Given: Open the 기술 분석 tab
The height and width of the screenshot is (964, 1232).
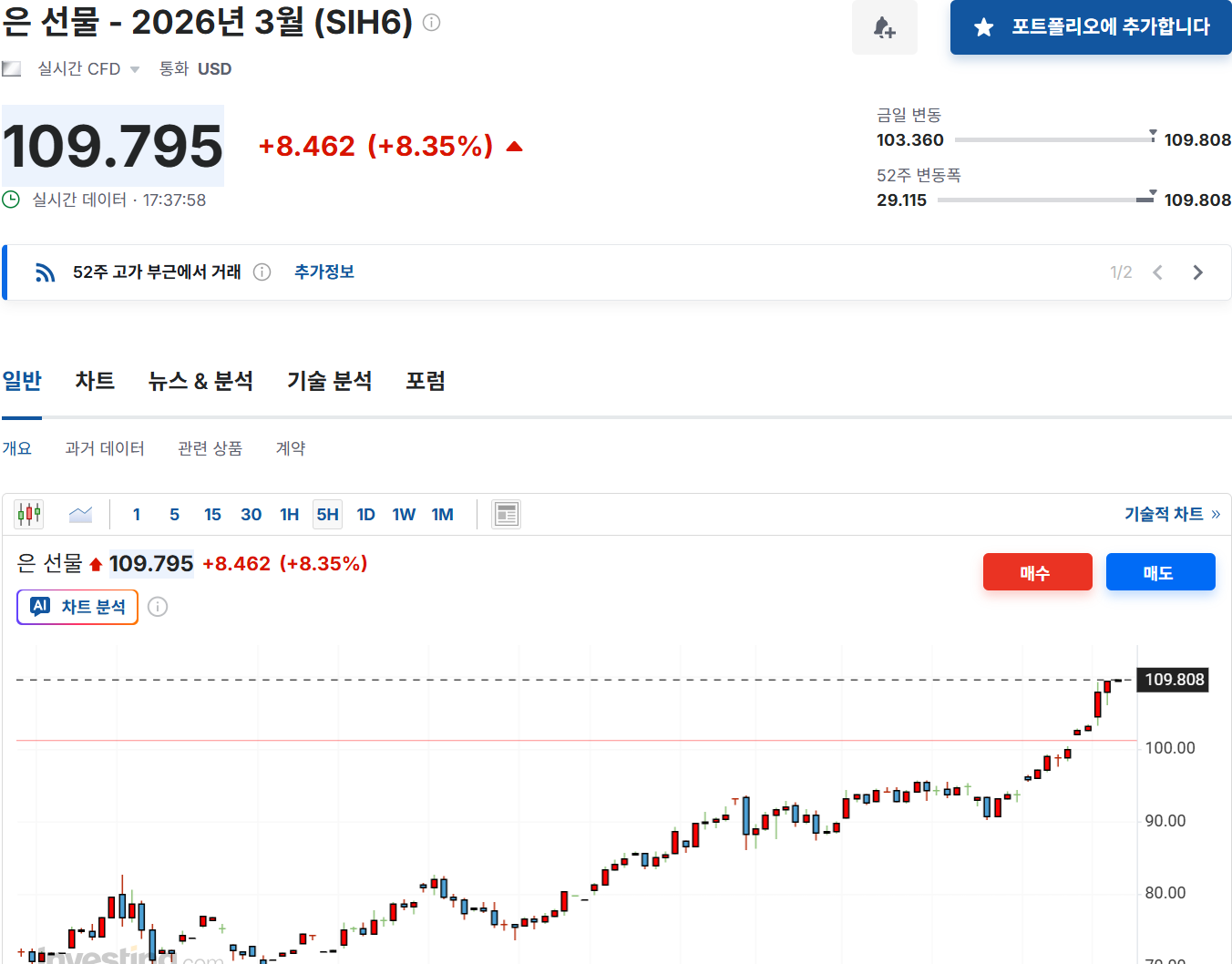Looking at the screenshot, I should pos(329,381).
